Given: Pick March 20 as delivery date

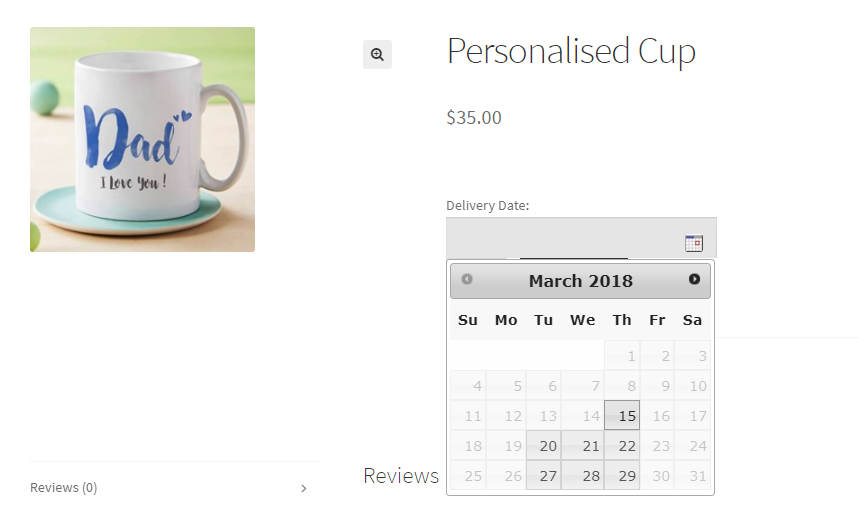Looking at the screenshot, I should 543,446.
